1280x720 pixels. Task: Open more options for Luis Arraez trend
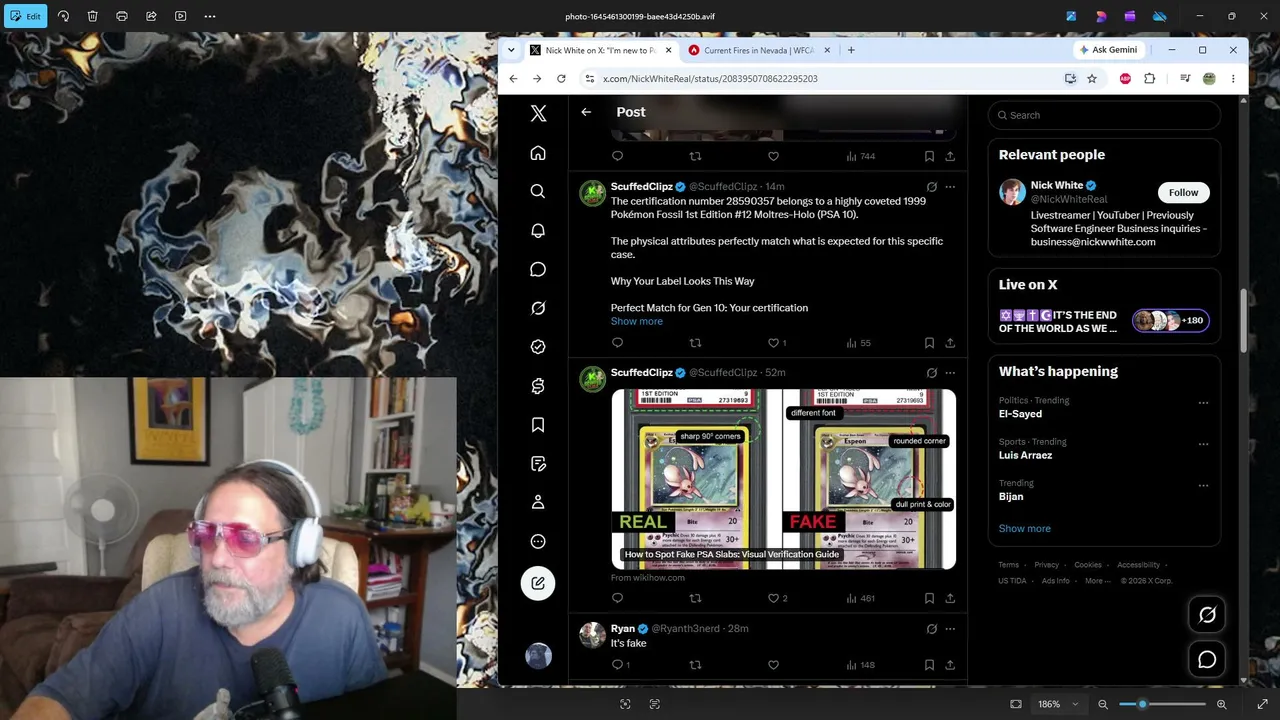[x=1203, y=444]
